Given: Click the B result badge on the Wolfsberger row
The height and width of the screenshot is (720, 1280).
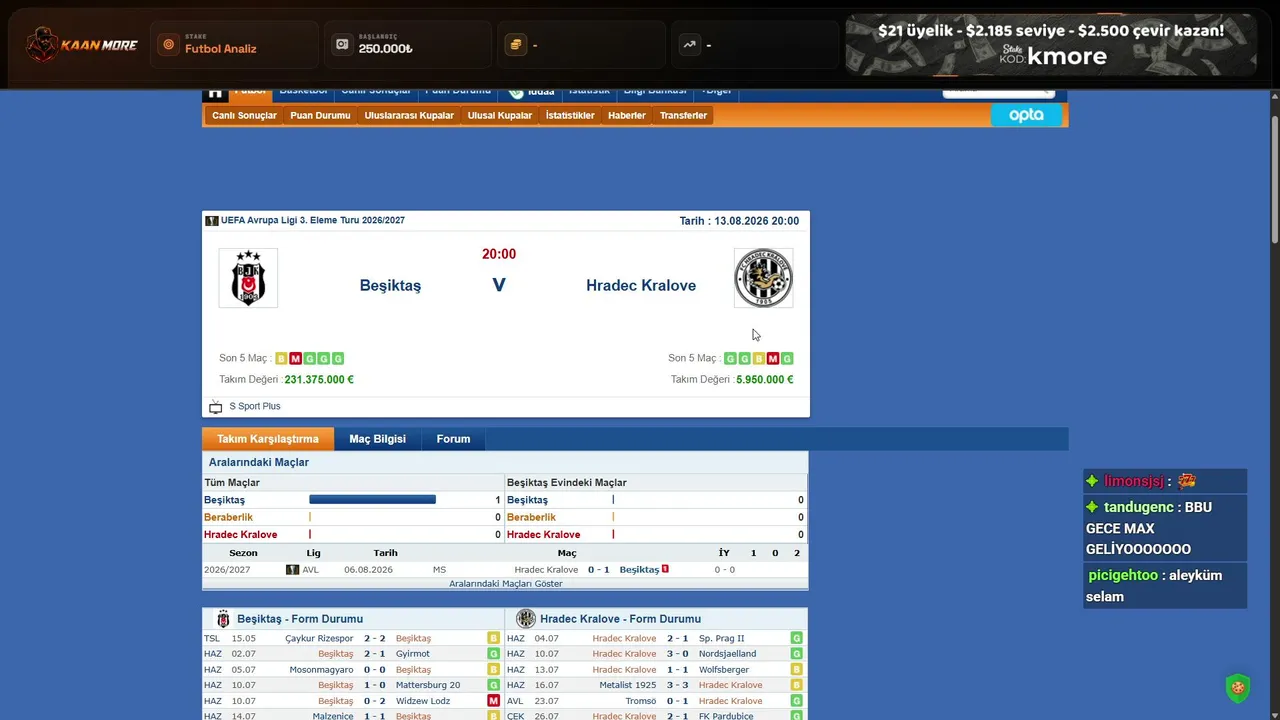Looking at the screenshot, I should point(797,670).
